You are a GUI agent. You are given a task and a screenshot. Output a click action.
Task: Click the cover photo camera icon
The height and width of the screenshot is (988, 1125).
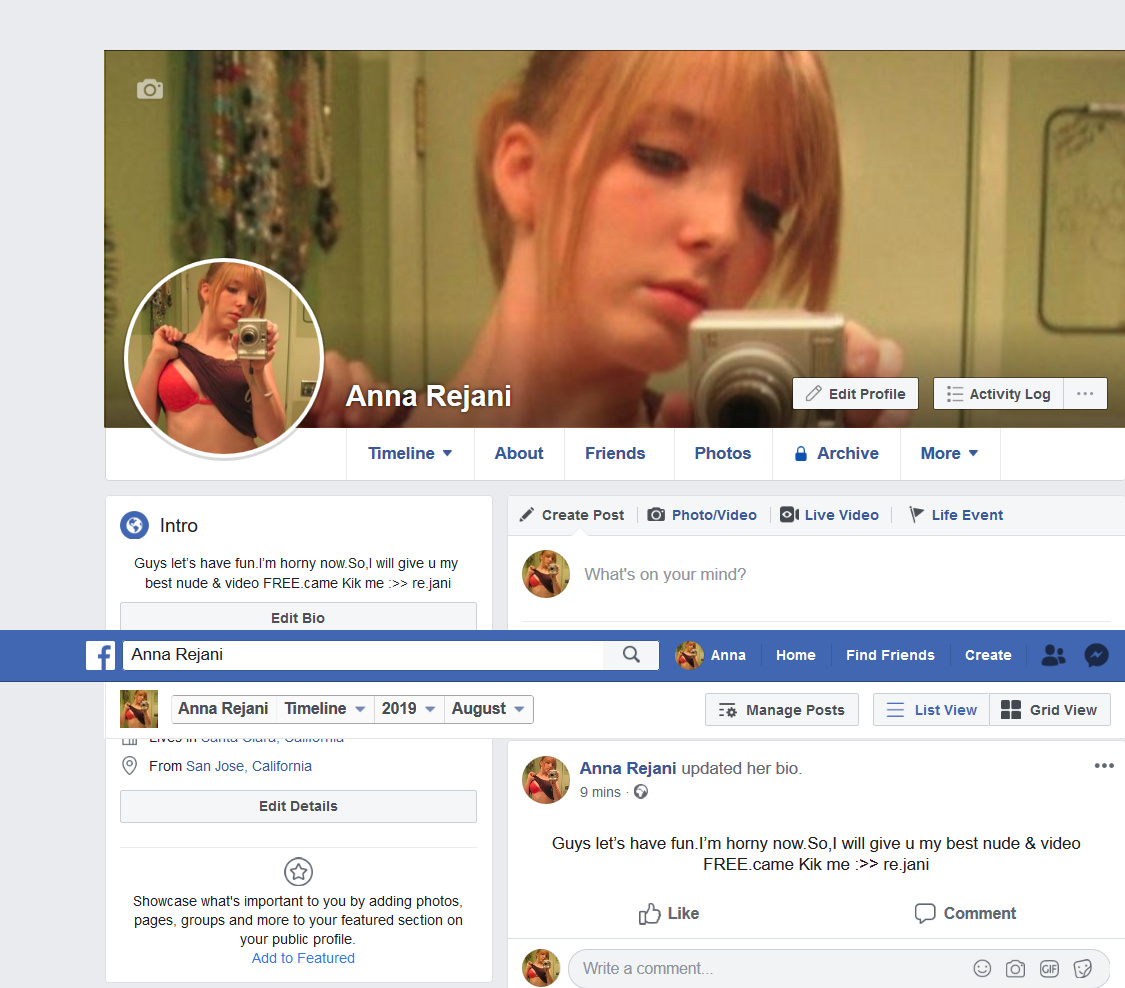tap(150, 89)
